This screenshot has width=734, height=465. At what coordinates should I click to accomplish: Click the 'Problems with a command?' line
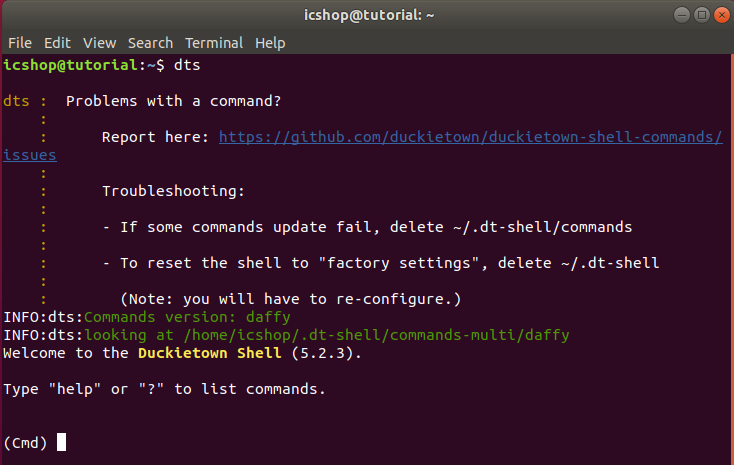tap(173, 101)
